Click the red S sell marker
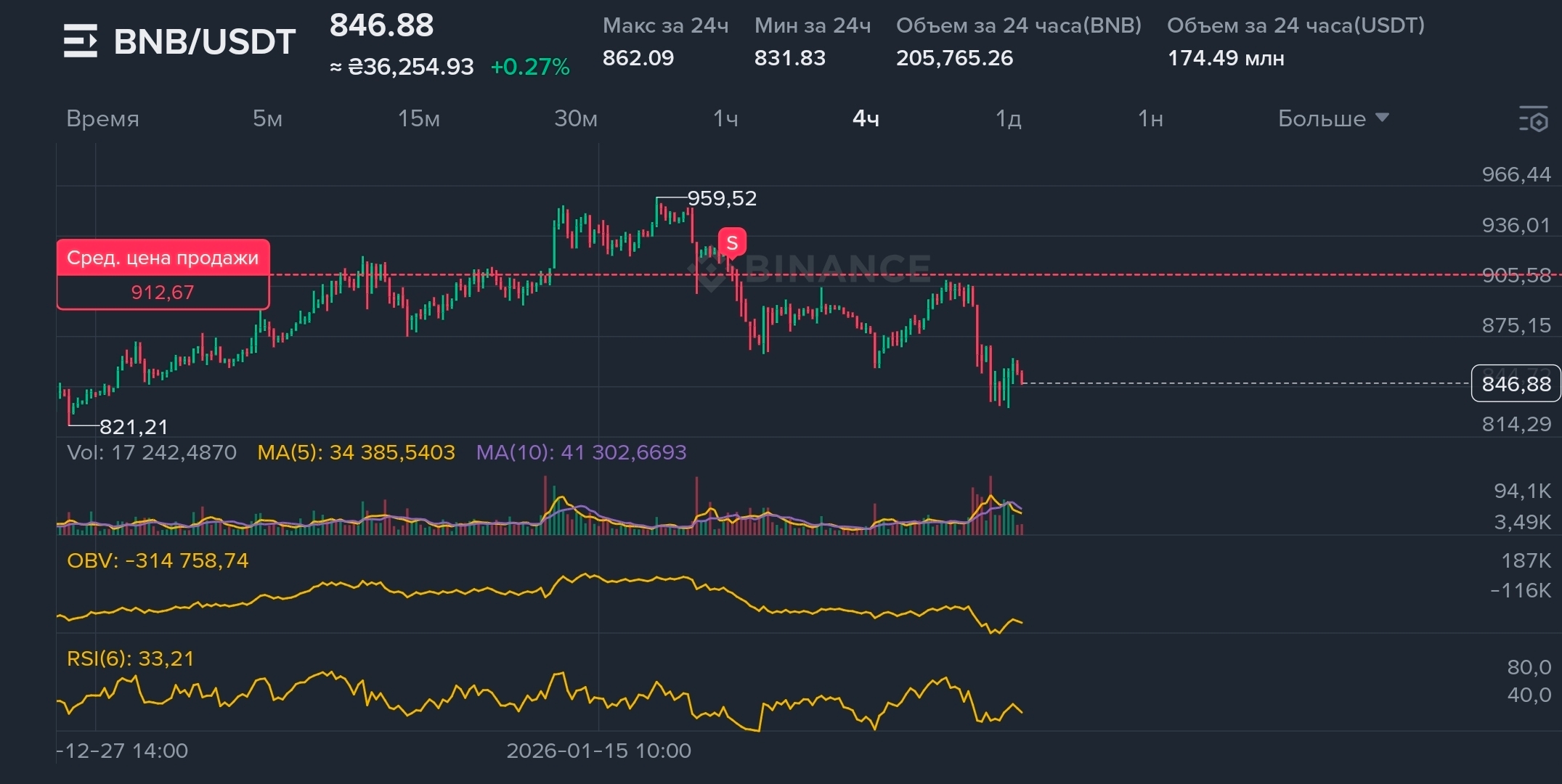This screenshot has height=784, width=1562. (x=732, y=242)
